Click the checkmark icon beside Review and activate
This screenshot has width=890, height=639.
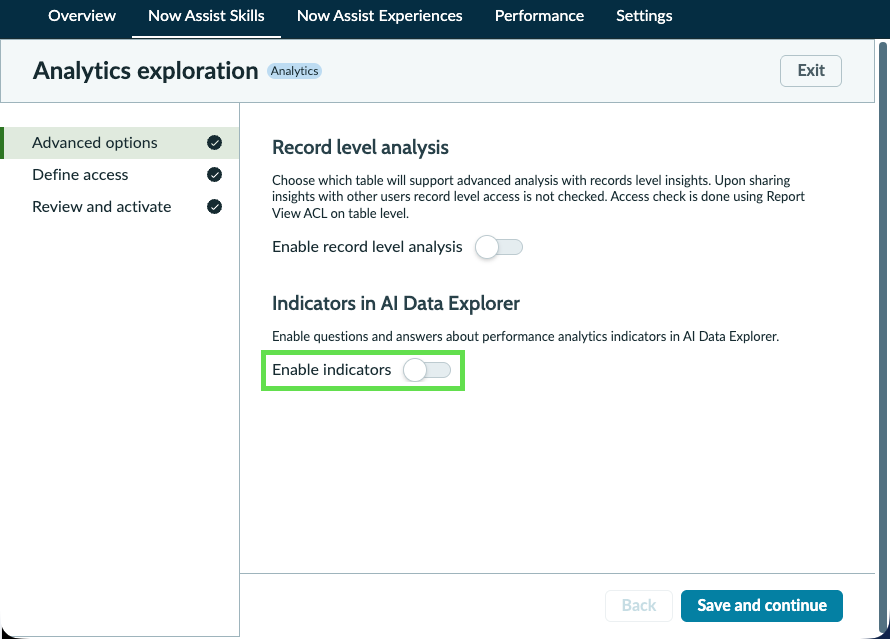coord(215,207)
